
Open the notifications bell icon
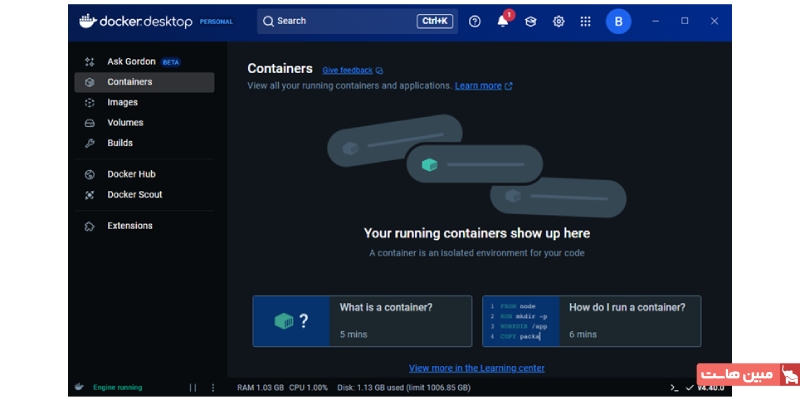click(503, 21)
